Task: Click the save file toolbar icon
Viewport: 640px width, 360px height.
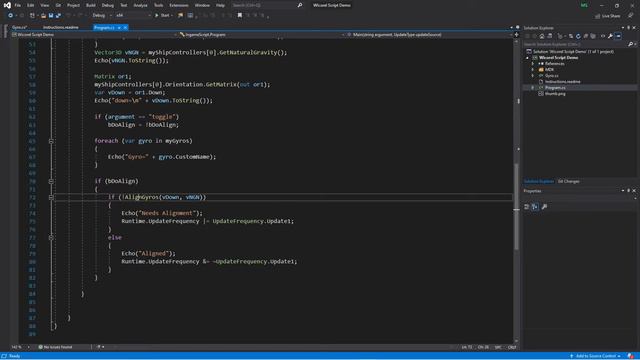Action: tap(51, 16)
